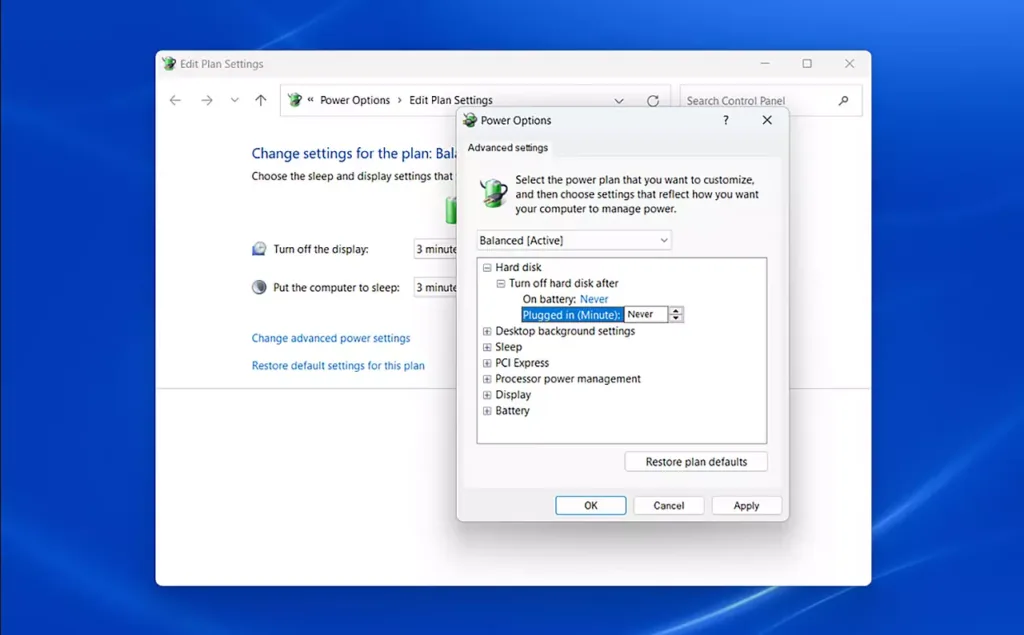Open the Balanced [Active] plan dropdown
The height and width of the screenshot is (635, 1024).
(573, 240)
